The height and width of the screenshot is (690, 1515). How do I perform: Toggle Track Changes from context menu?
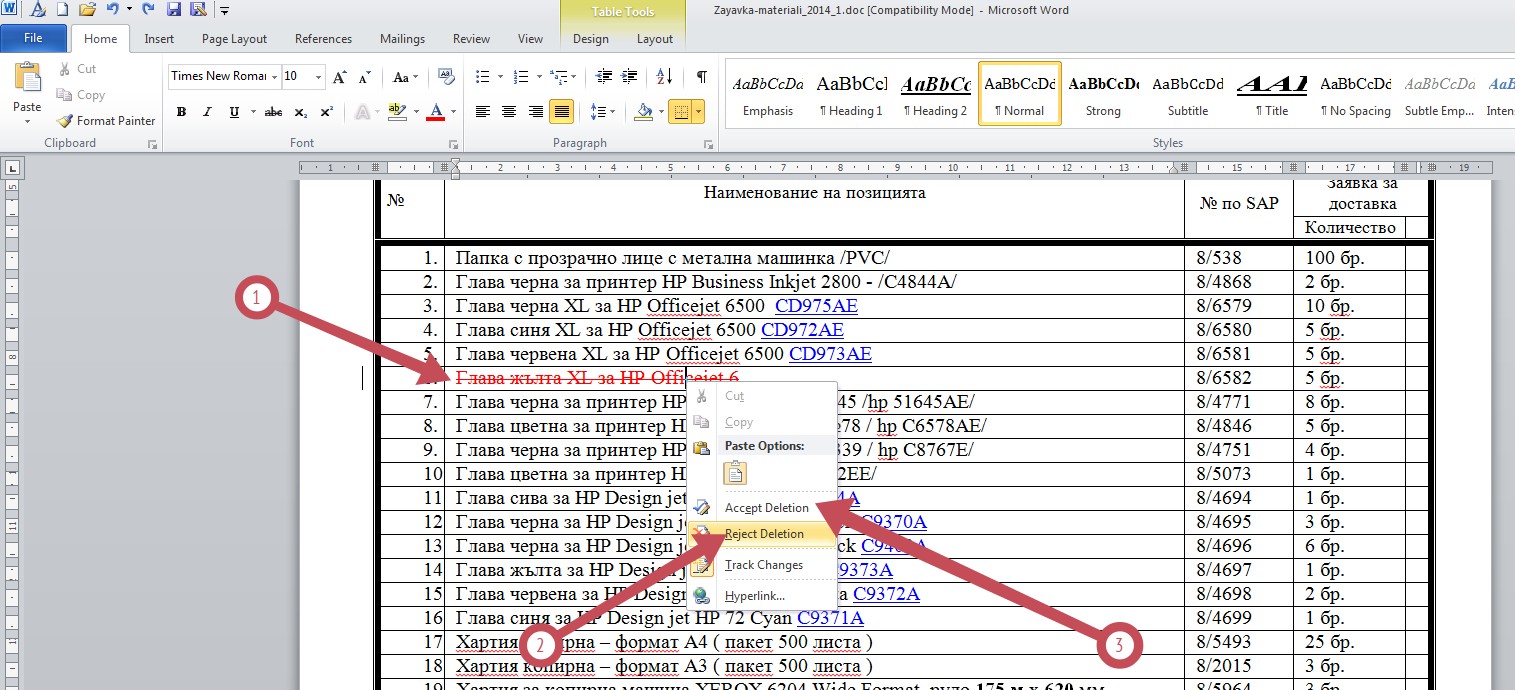pyautogui.click(x=763, y=565)
